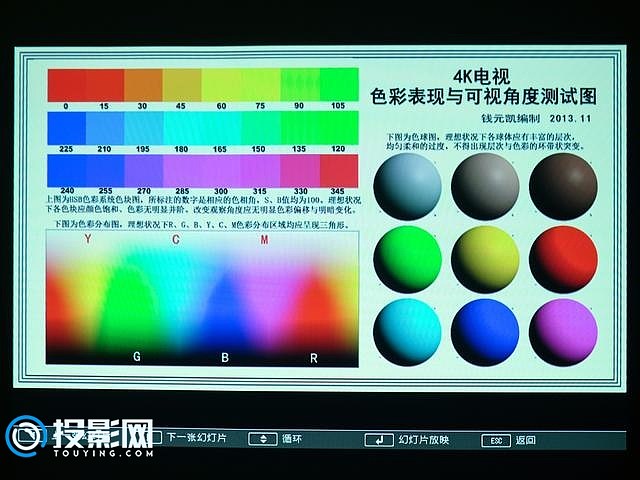Viewport: 640px width, 480px height.
Task: Start playback via 幻灯片放映 label
Action: (424, 440)
